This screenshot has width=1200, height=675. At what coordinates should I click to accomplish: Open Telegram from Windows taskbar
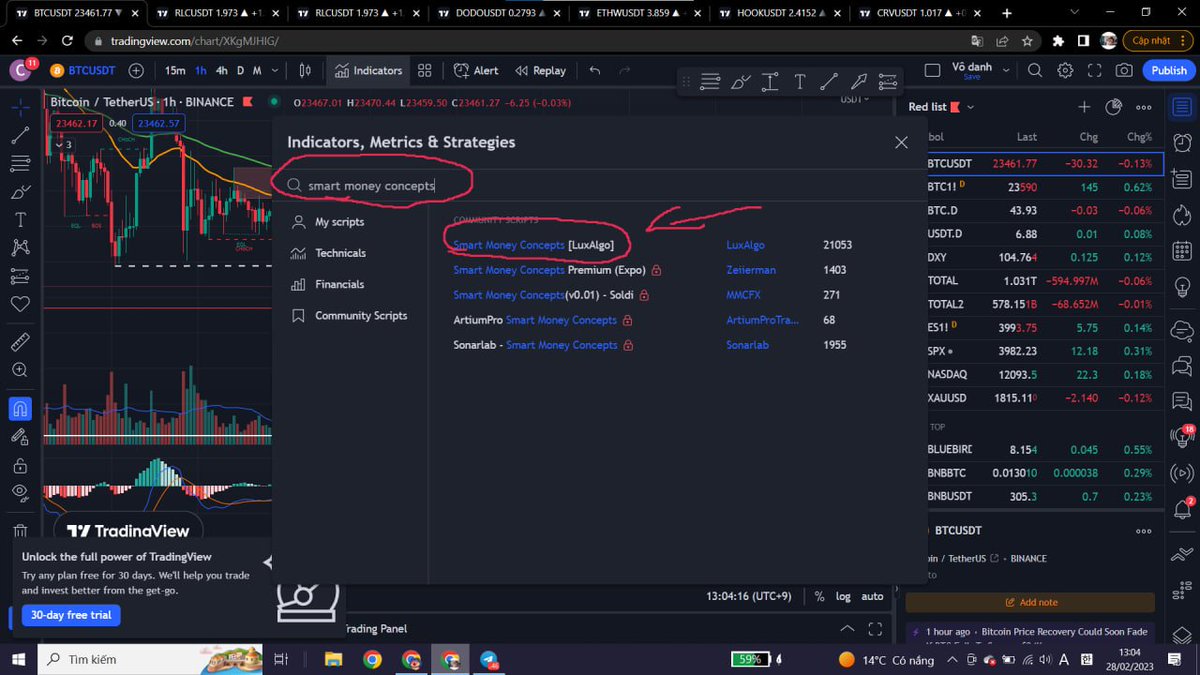pos(490,660)
